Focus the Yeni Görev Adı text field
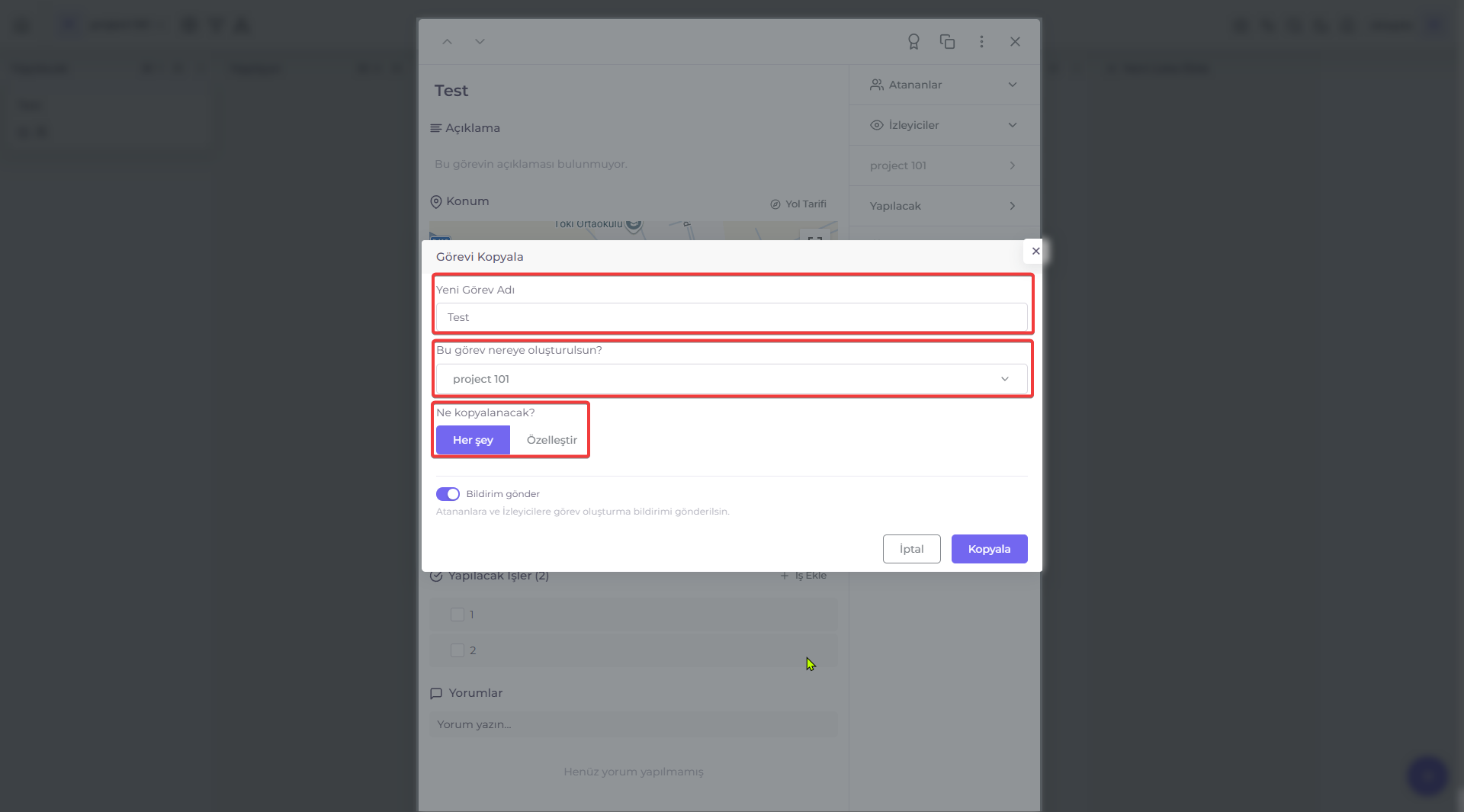 click(732, 317)
